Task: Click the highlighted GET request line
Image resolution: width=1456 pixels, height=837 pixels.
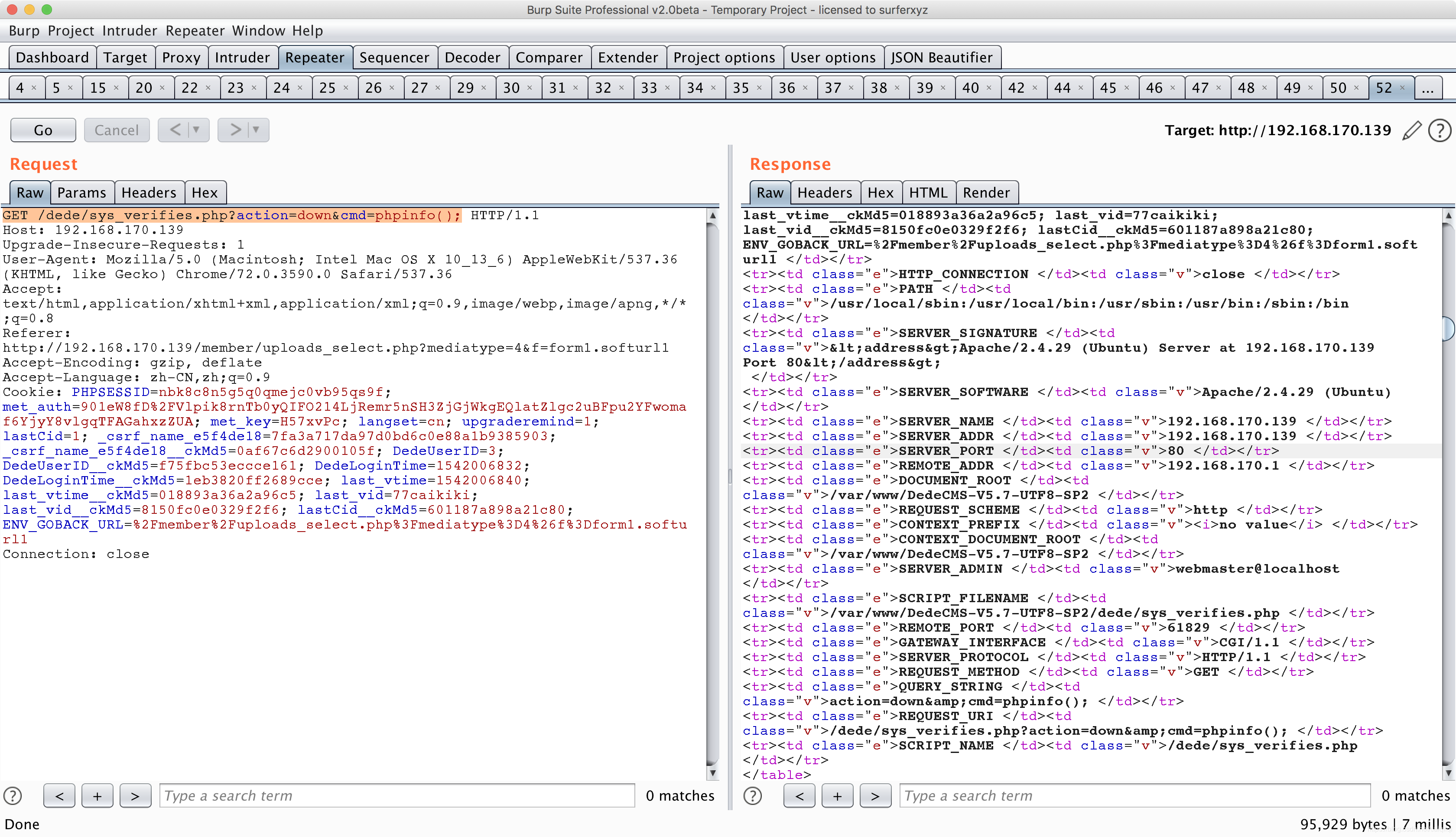Action: 232,215
